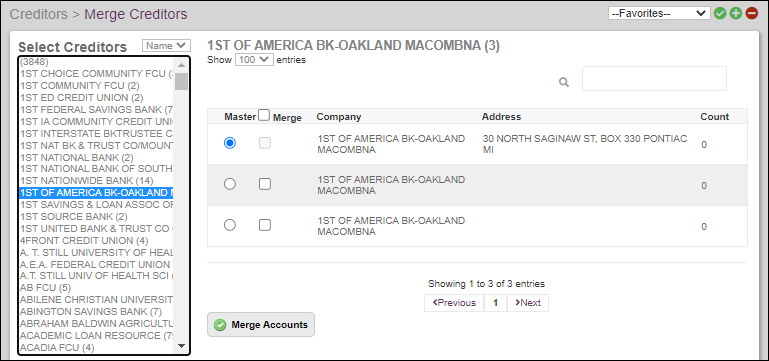Screen dimensions: 769x361
Task: Select the third row Master radio button
Action: point(230,225)
